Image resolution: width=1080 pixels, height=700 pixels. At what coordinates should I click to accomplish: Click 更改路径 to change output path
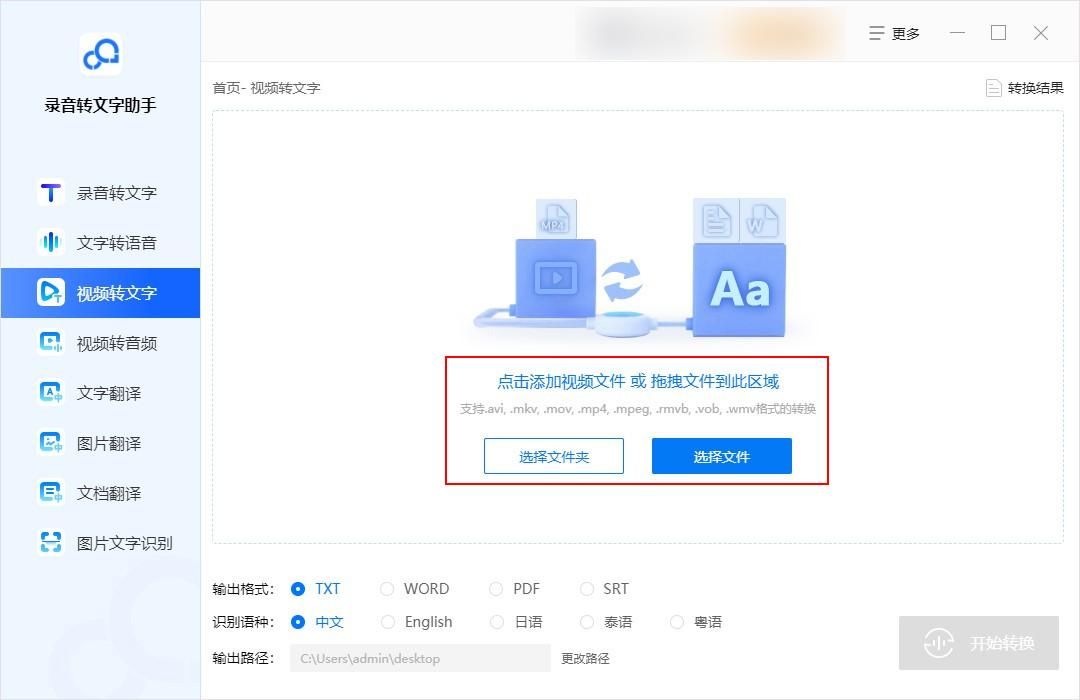[585, 659]
